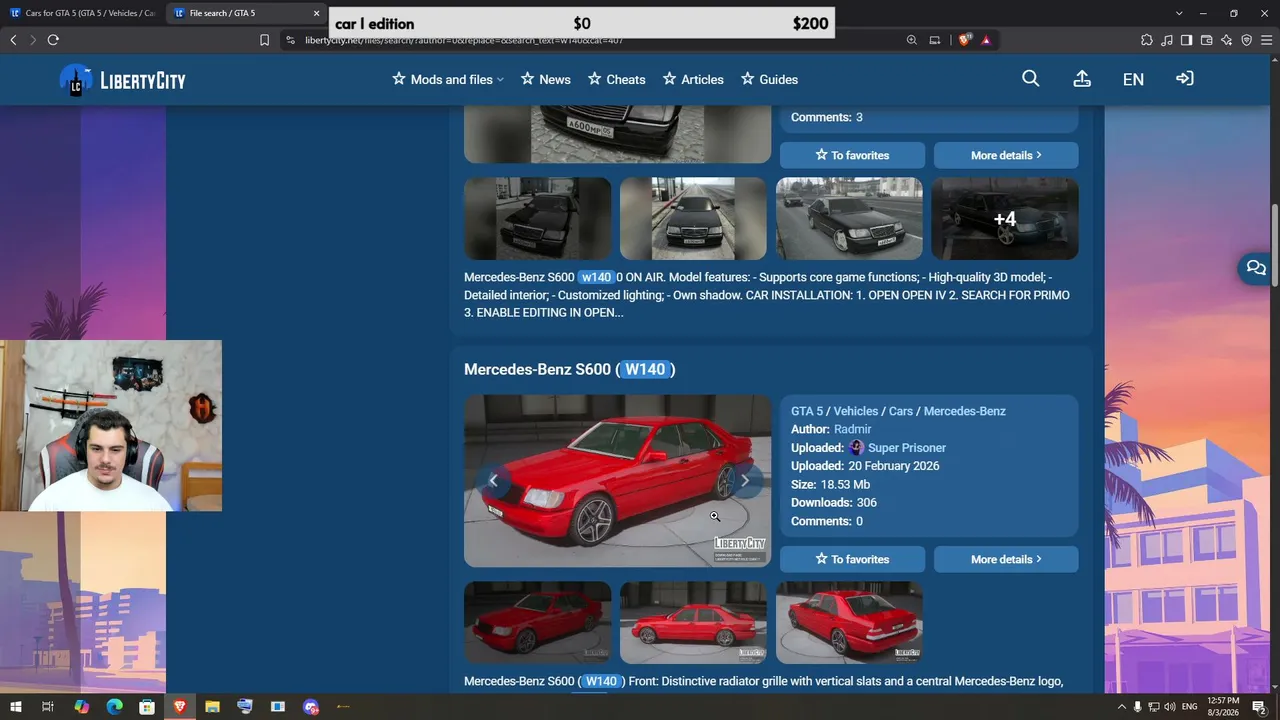This screenshot has width=1280, height=720.
Task: Open the taskbar clock showing 12:57 PM
Action: (x=1223, y=707)
